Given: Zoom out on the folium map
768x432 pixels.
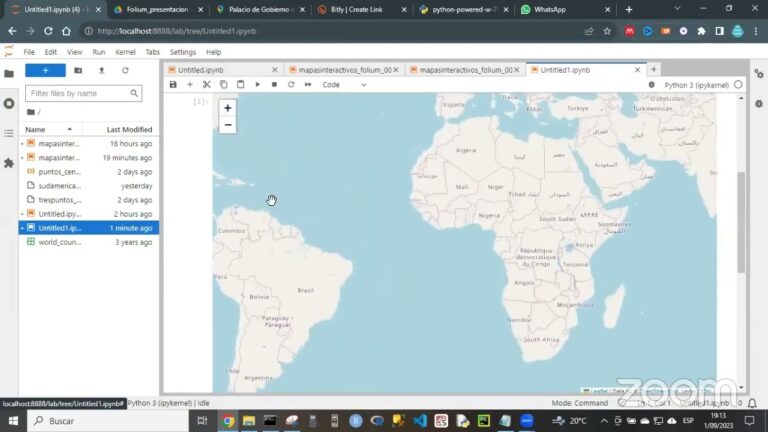Looking at the screenshot, I should tap(228, 125).
